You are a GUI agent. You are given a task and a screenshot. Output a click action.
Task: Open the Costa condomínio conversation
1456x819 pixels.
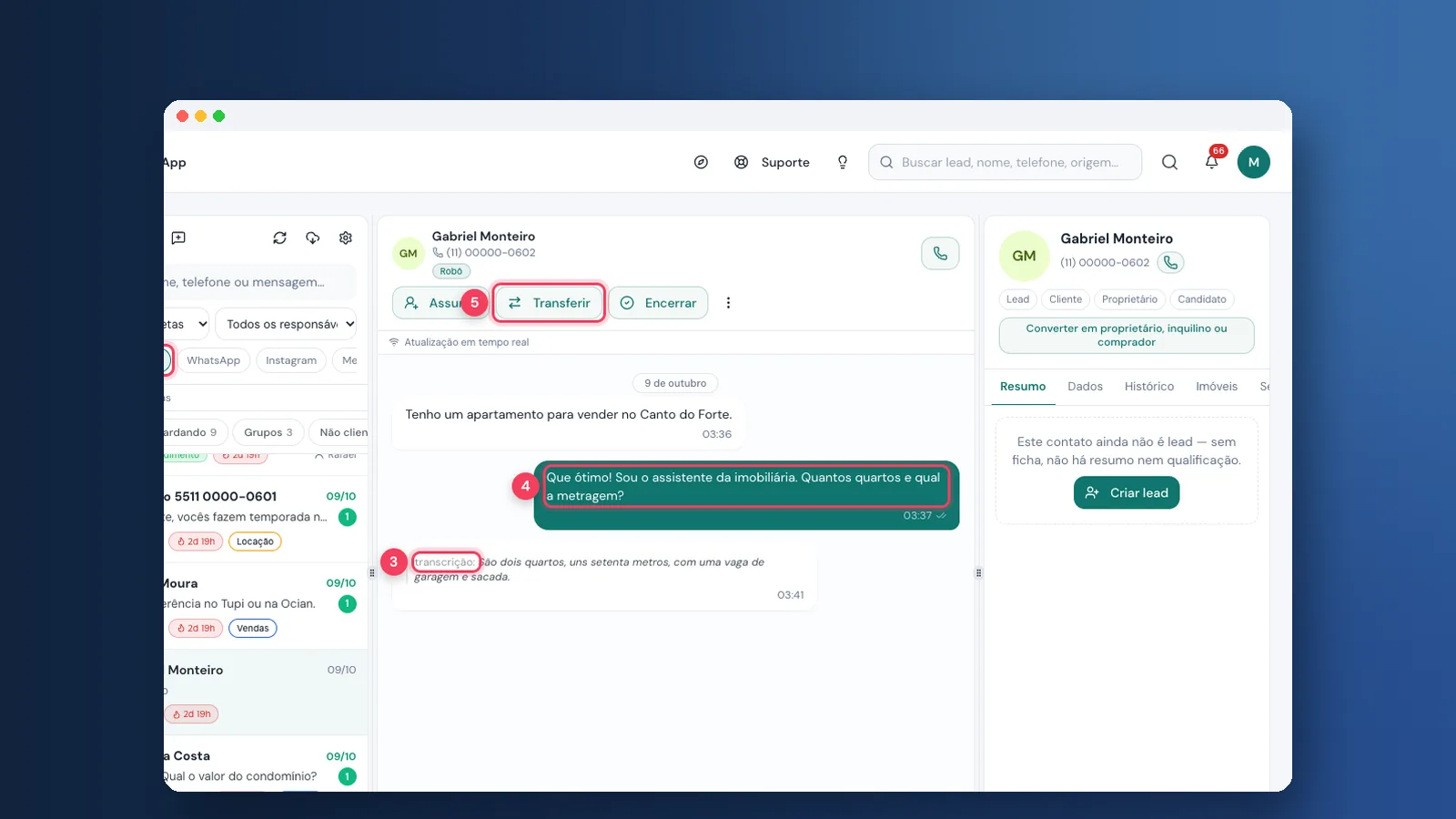[266, 764]
